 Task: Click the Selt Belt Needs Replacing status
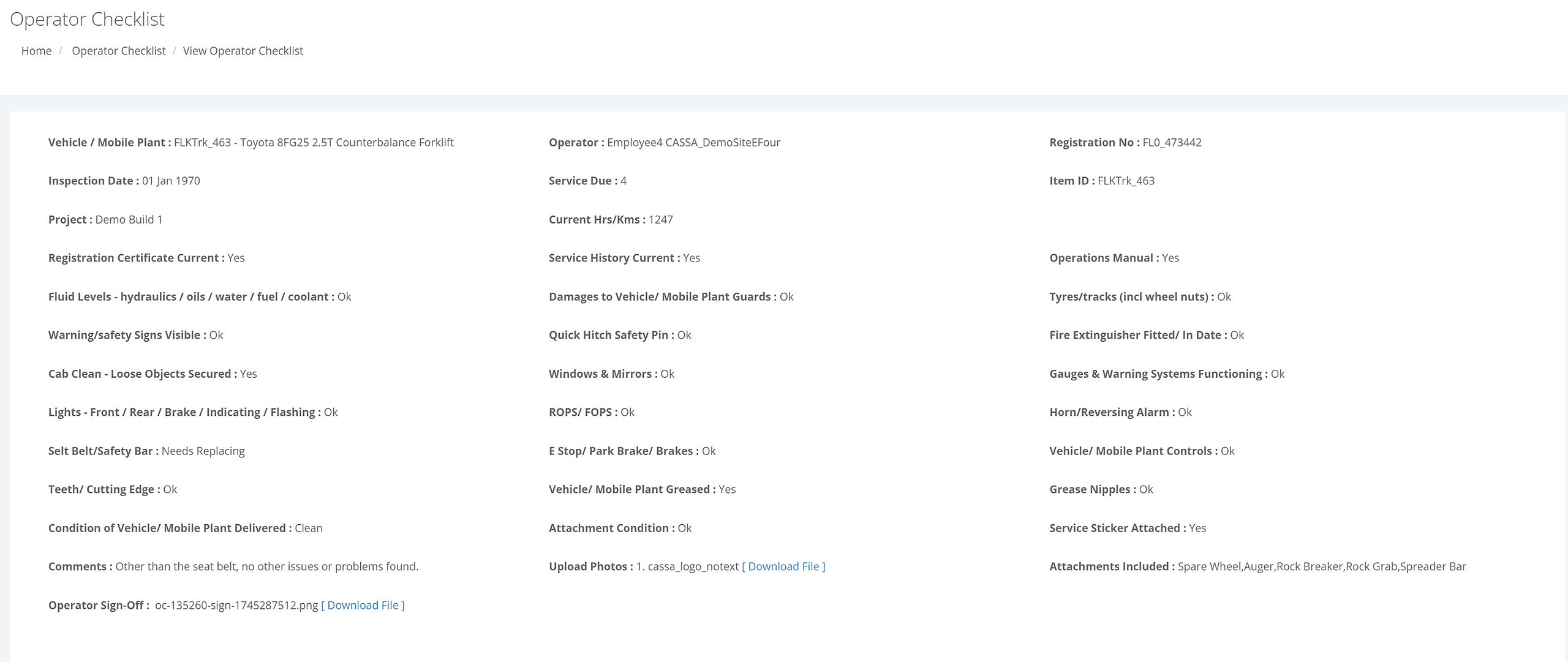pyautogui.click(x=203, y=451)
